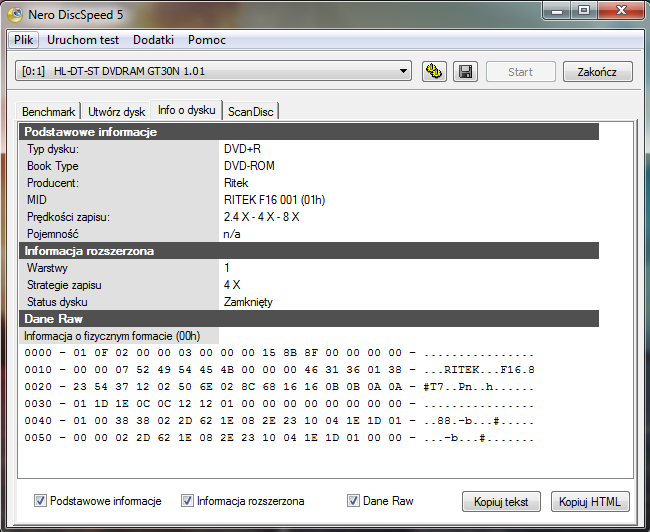
Task: Open the Pomoc menu
Action: pos(207,40)
